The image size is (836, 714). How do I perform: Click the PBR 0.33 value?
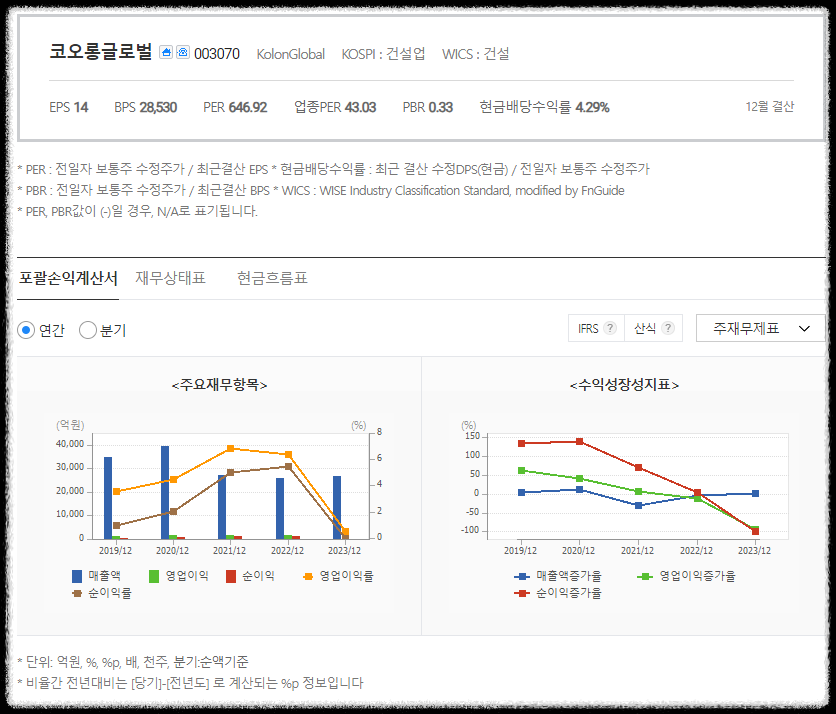(428, 107)
